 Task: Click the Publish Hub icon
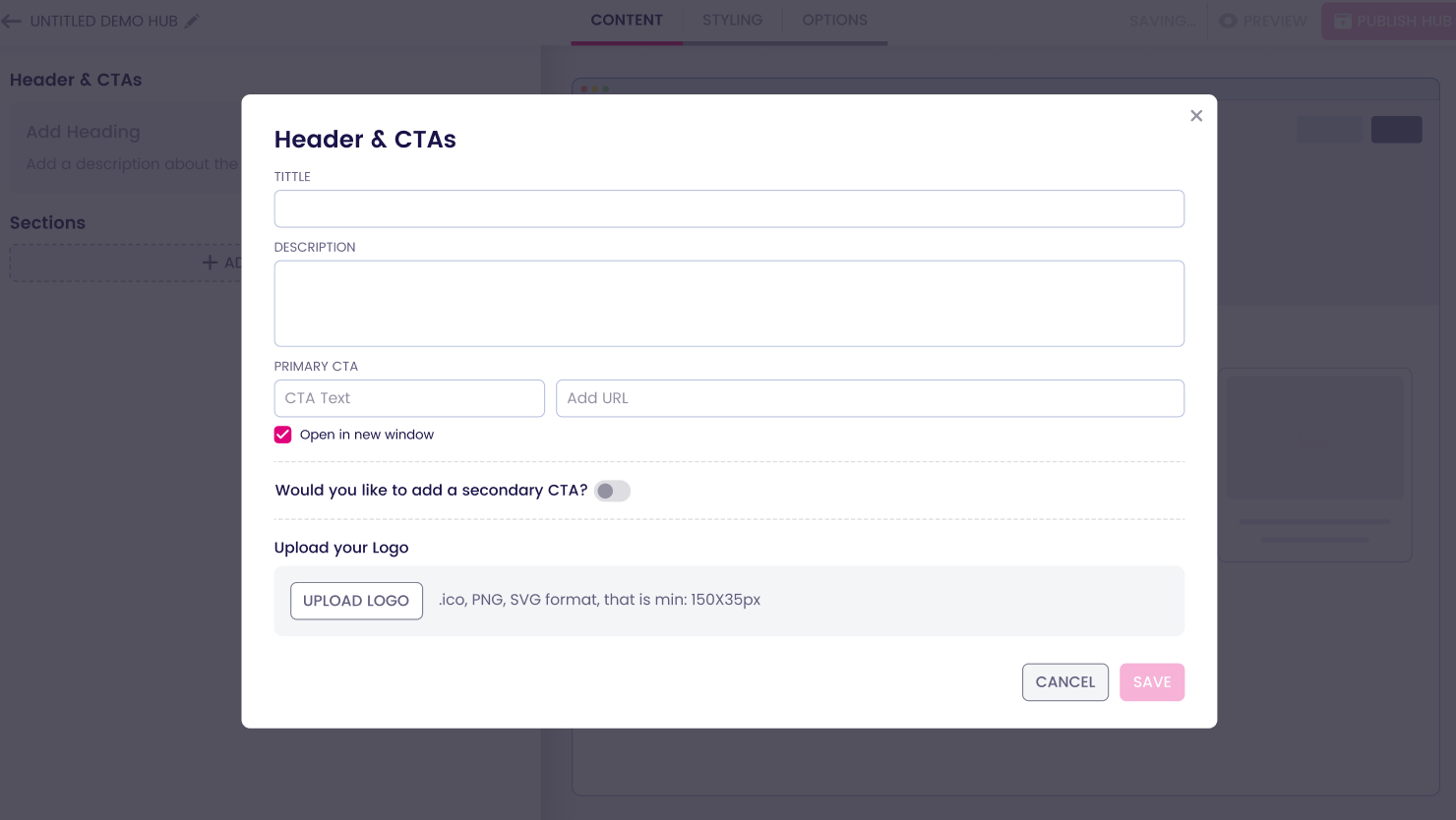(x=1342, y=22)
